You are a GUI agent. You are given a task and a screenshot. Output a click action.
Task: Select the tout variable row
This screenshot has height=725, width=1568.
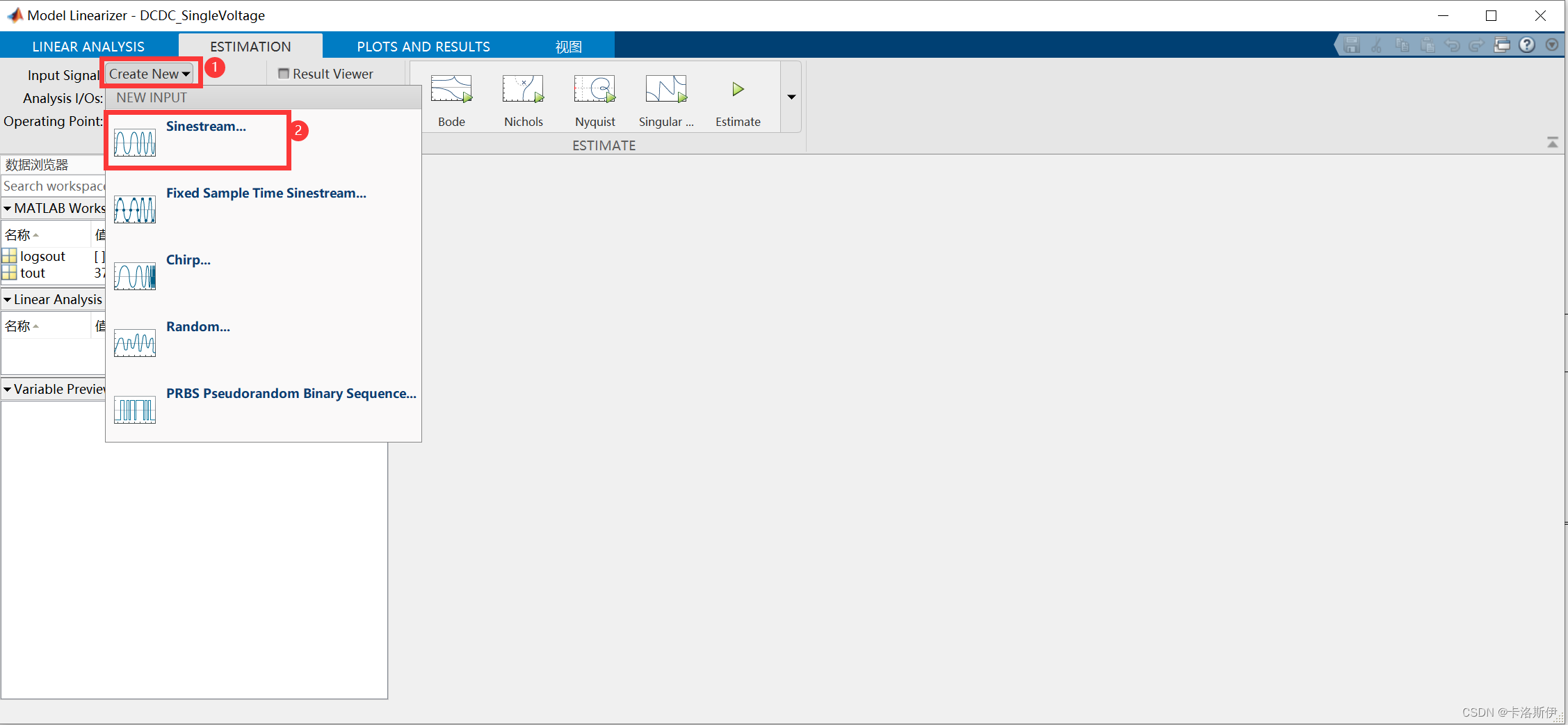pos(54,273)
